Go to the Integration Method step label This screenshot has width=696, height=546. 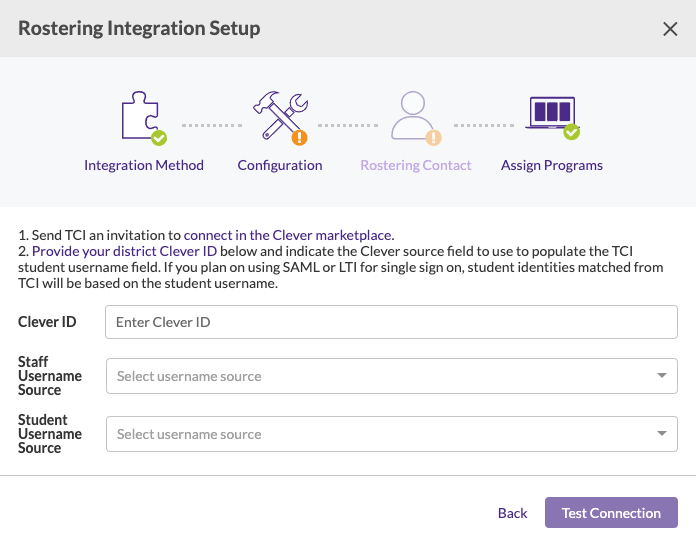coord(144,165)
